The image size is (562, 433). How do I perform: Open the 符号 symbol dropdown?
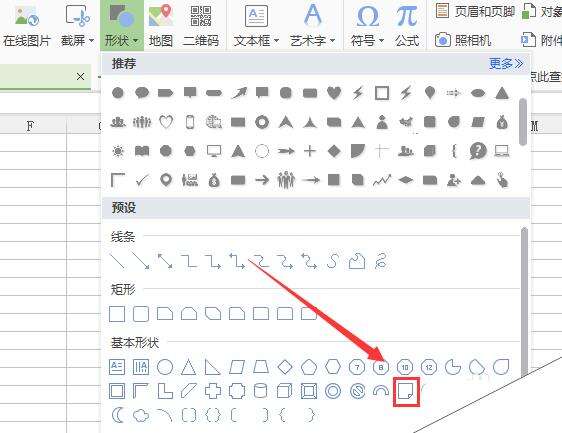[367, 26]
